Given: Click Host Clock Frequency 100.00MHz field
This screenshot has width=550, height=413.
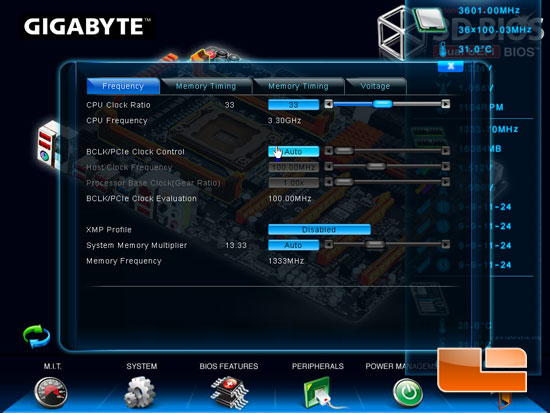Looking at the screenshot, I should point(294,167).
